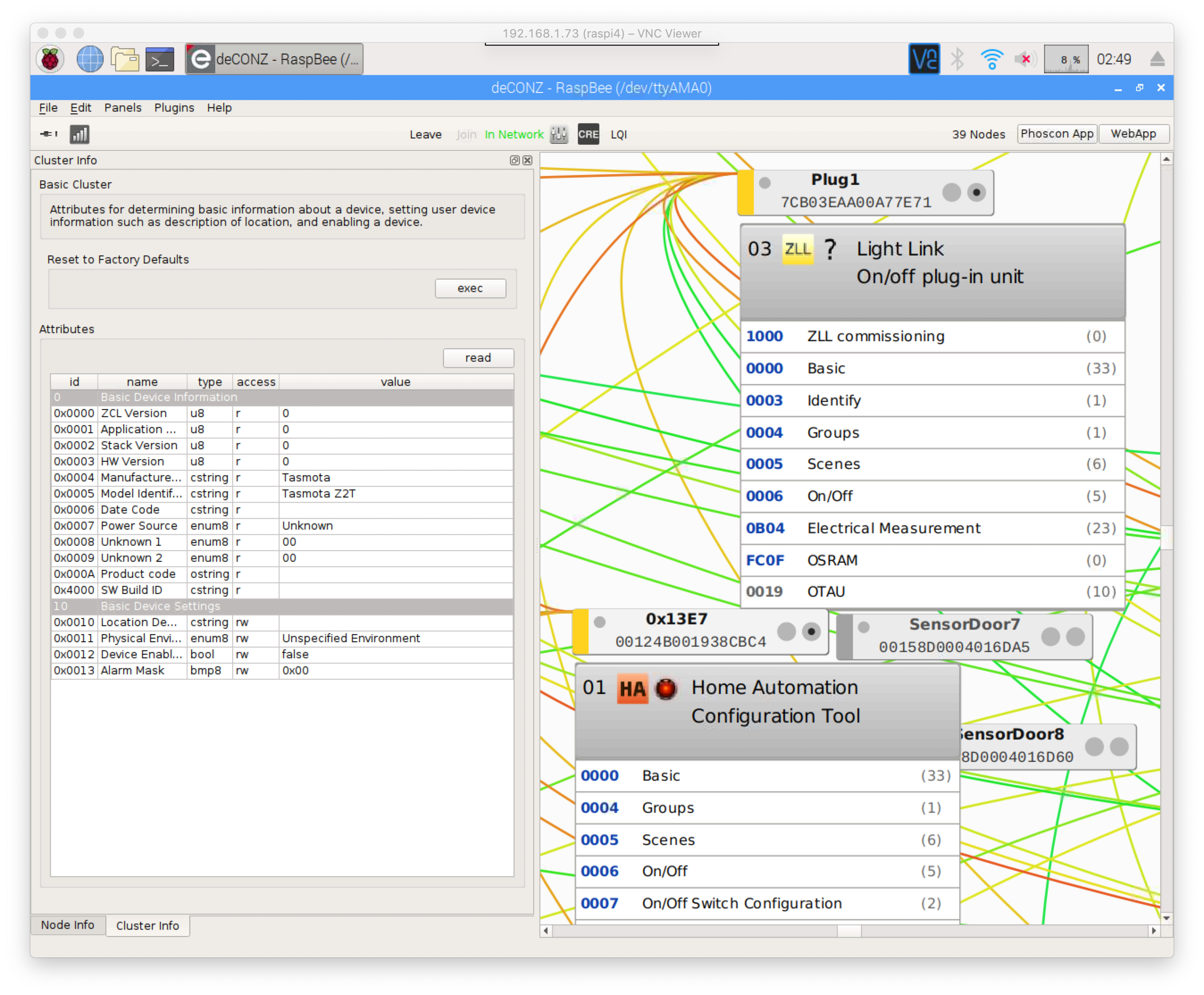Toggle the CRE toolbar icon
Screen dimensions: 1204x995
pos(588,134)
